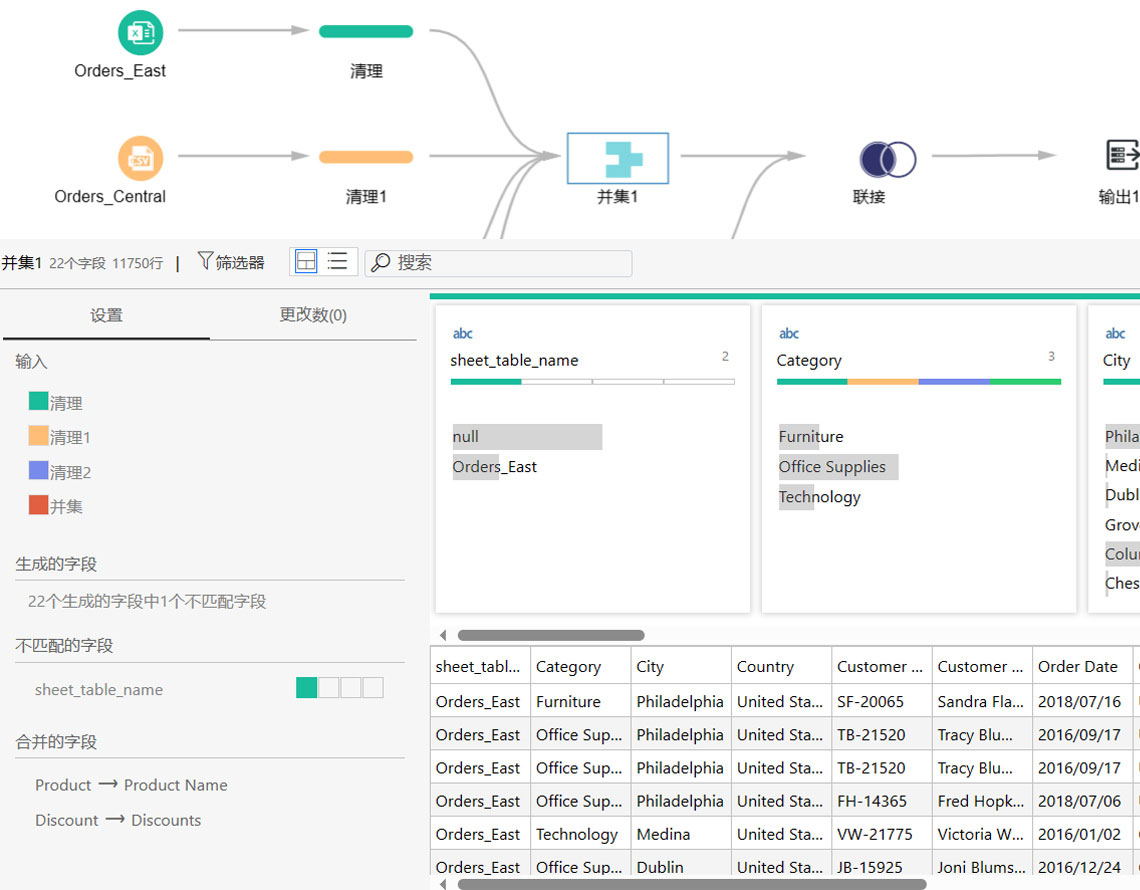Select the Orders_East Excel input node

[x=140, y=33]
